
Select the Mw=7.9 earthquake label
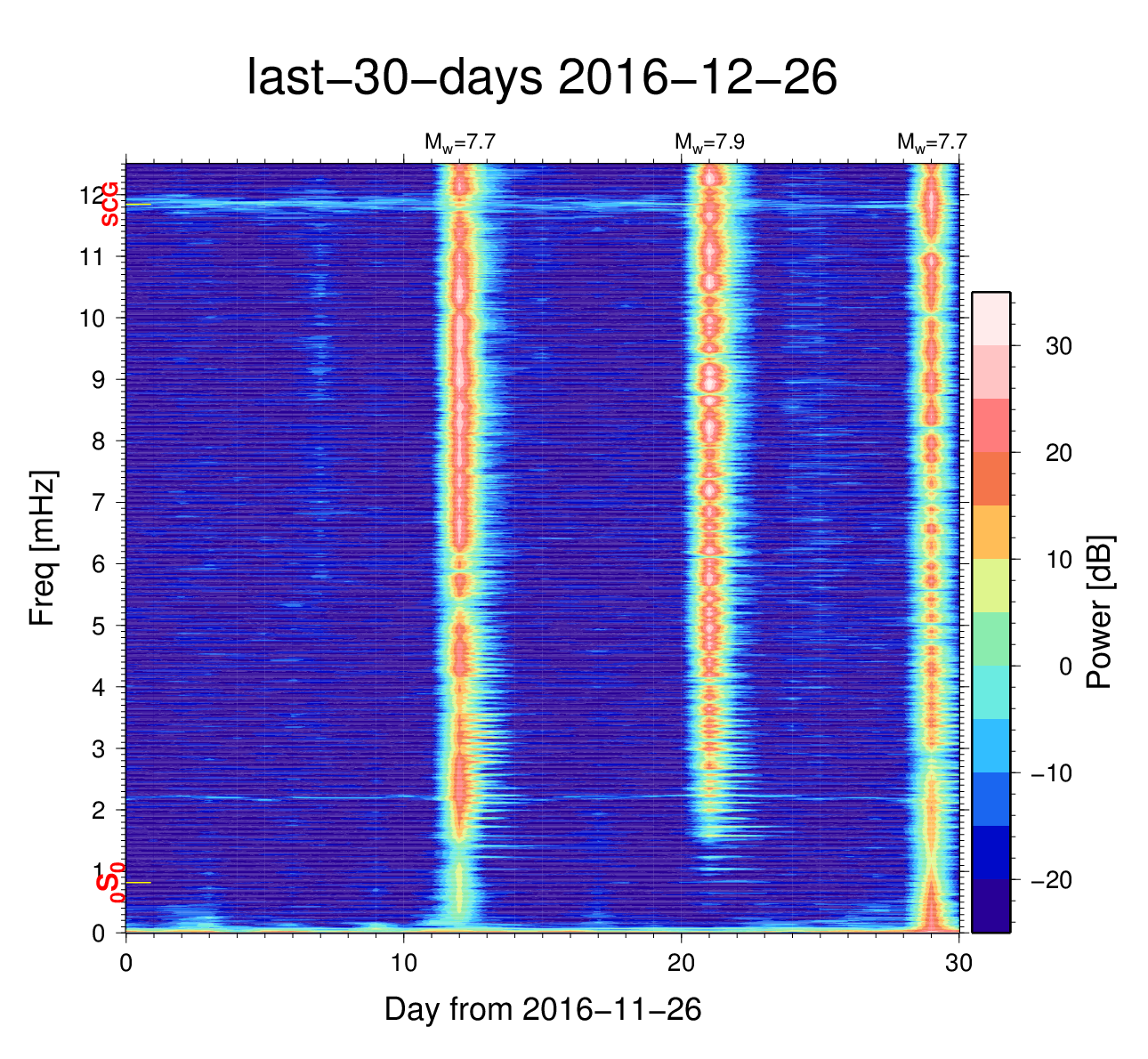[x=709, y=141]
